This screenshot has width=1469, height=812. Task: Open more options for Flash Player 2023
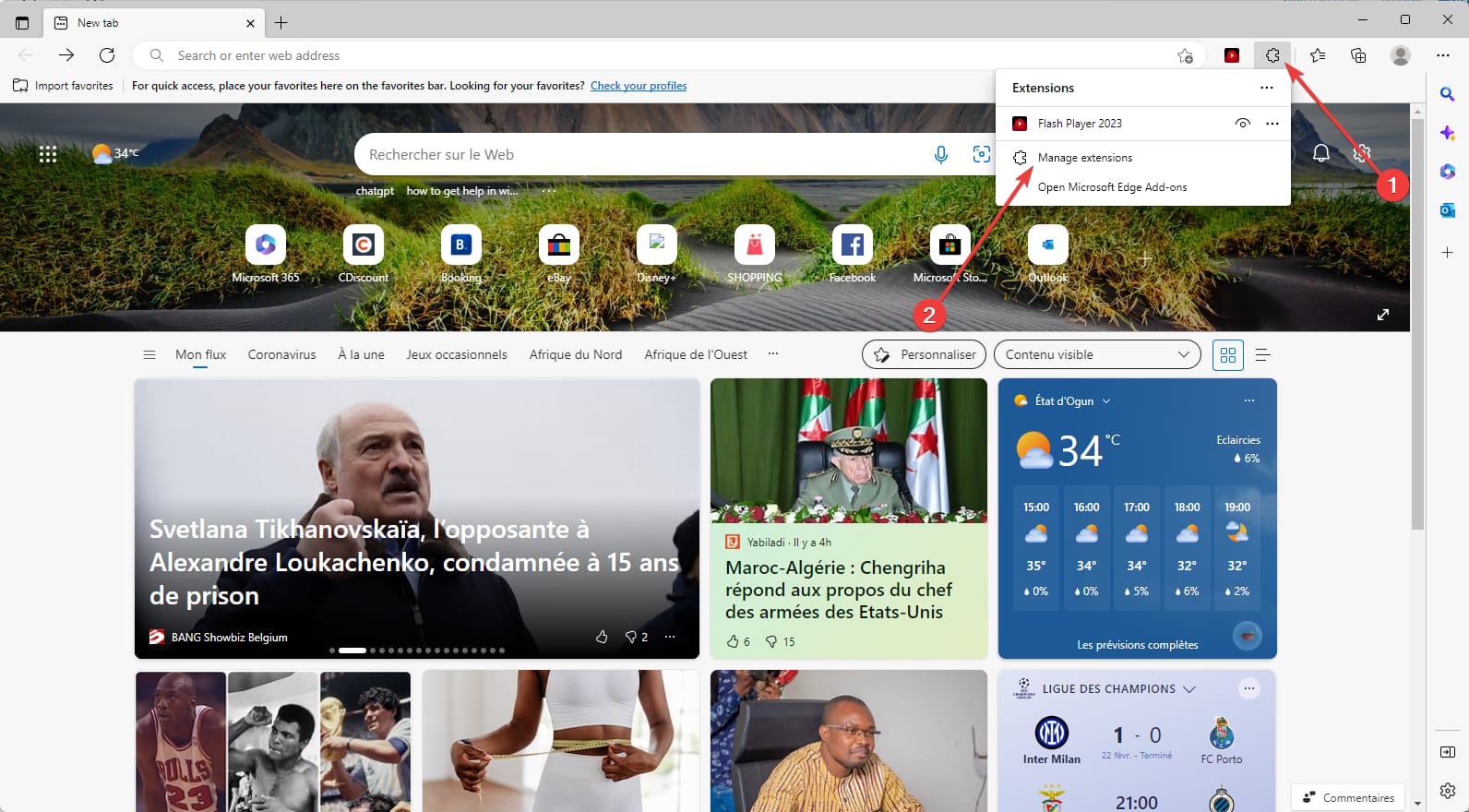pos(1272,124)
